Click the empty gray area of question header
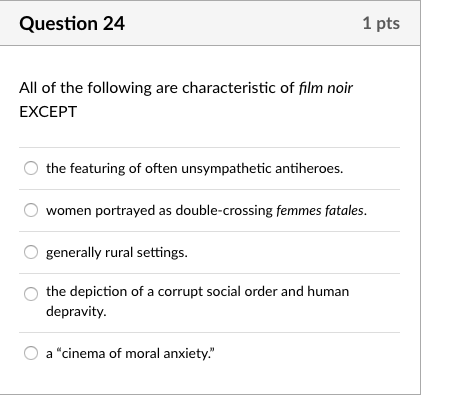The height and width of the screenshot is (403, 459). click(243, 23)
